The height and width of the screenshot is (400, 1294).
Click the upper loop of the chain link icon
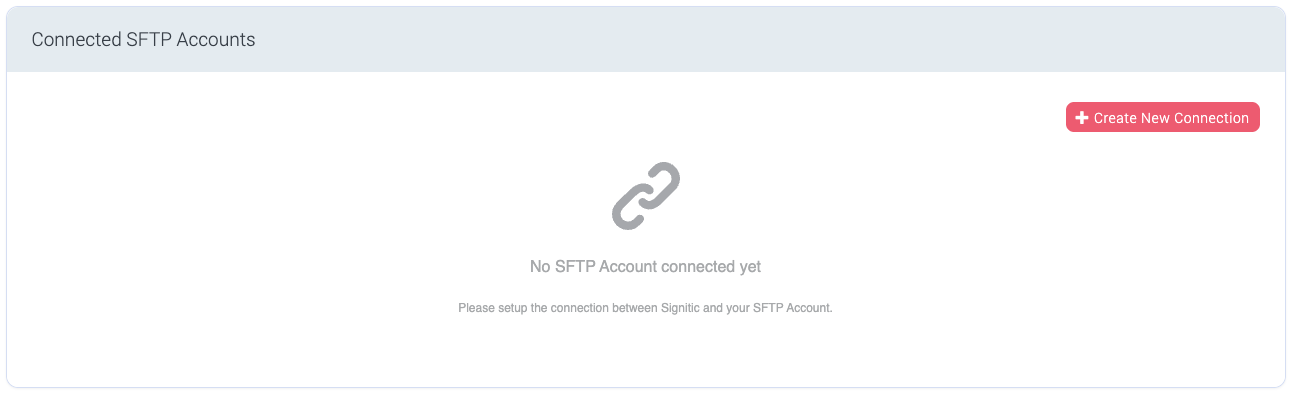coord(661,180)
